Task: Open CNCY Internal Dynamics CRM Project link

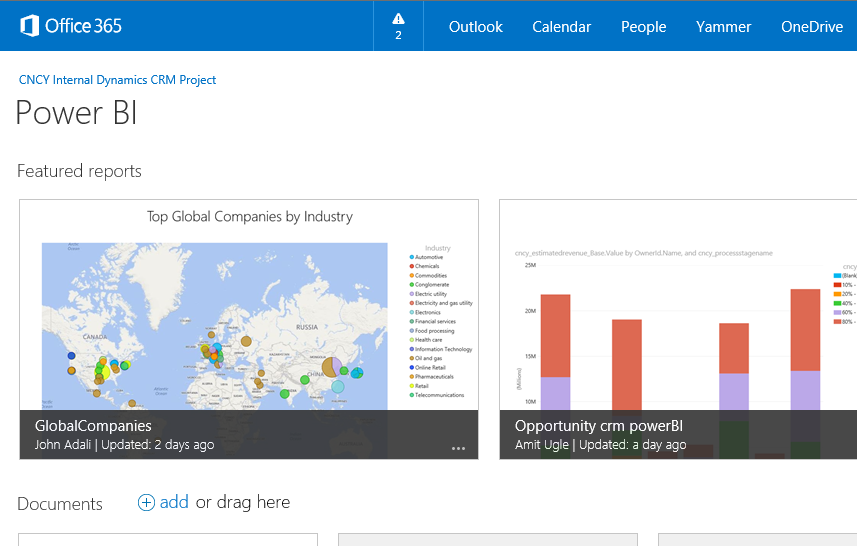Action: (117, 80)
